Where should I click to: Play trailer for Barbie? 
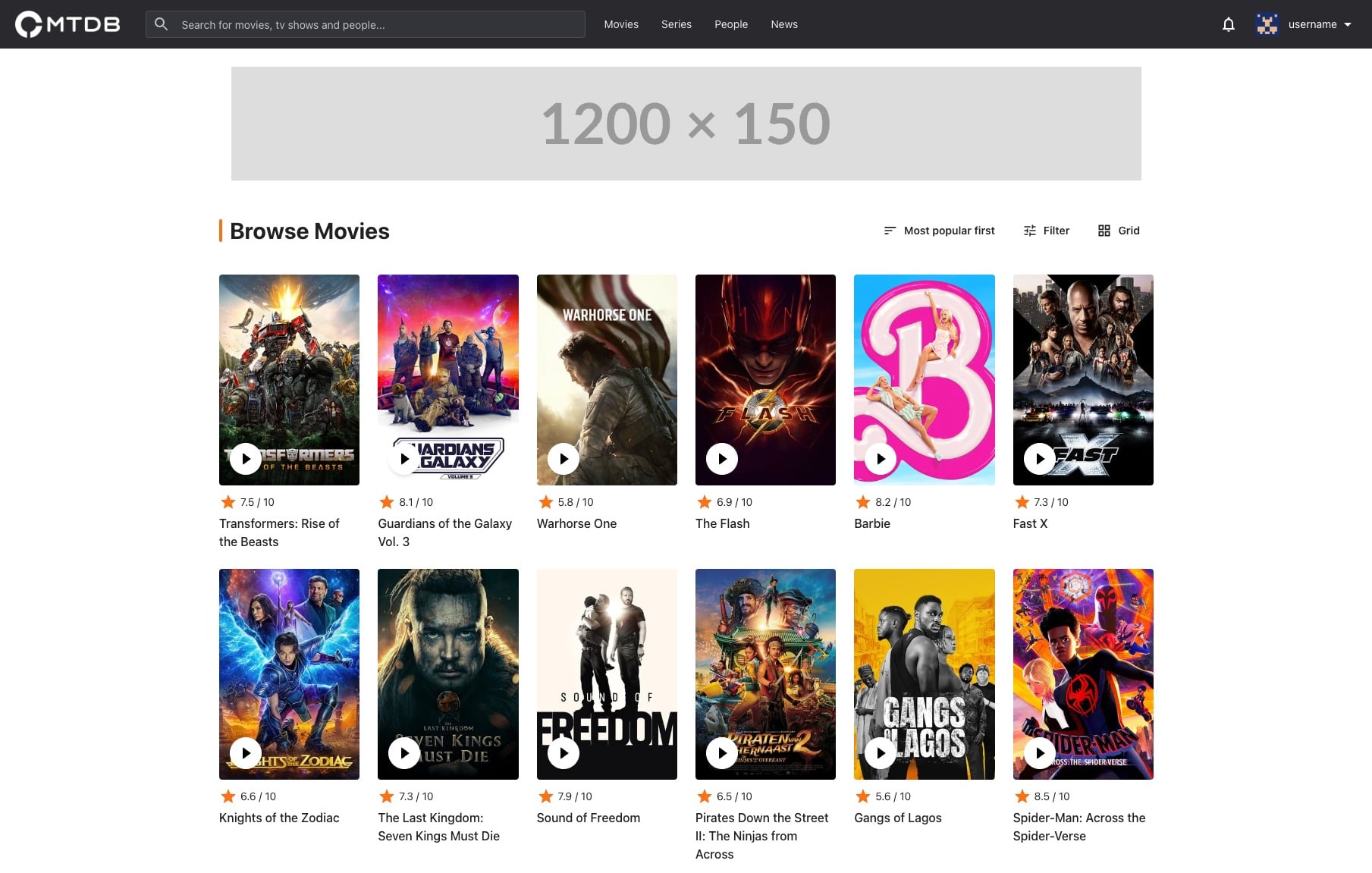pyautogui.click(x=881, y=459)
